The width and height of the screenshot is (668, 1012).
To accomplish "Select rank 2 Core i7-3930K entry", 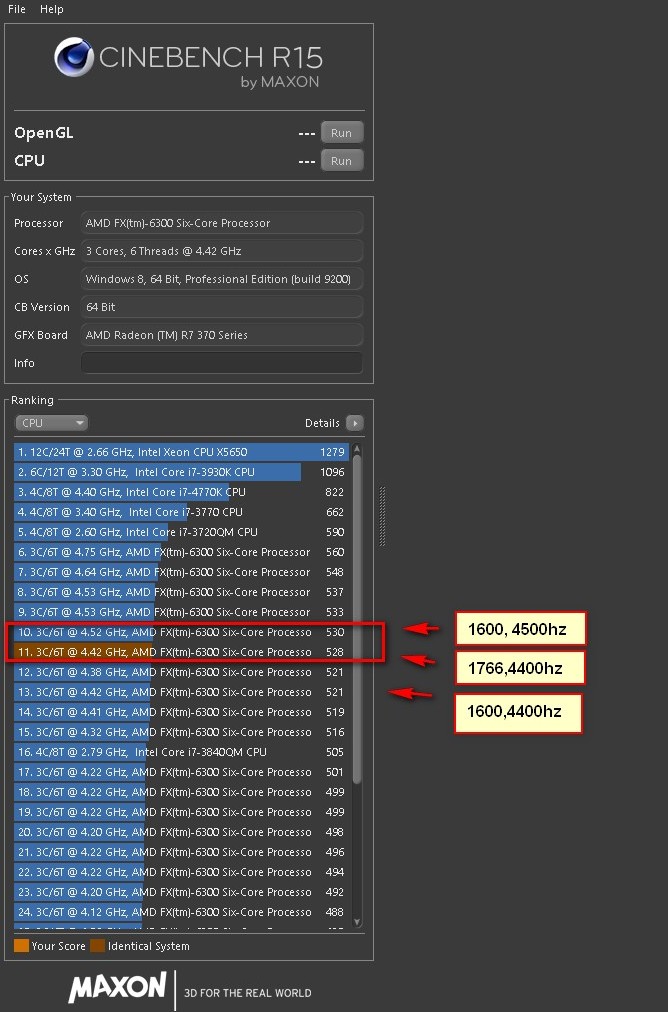I will (x=181, y=472).
